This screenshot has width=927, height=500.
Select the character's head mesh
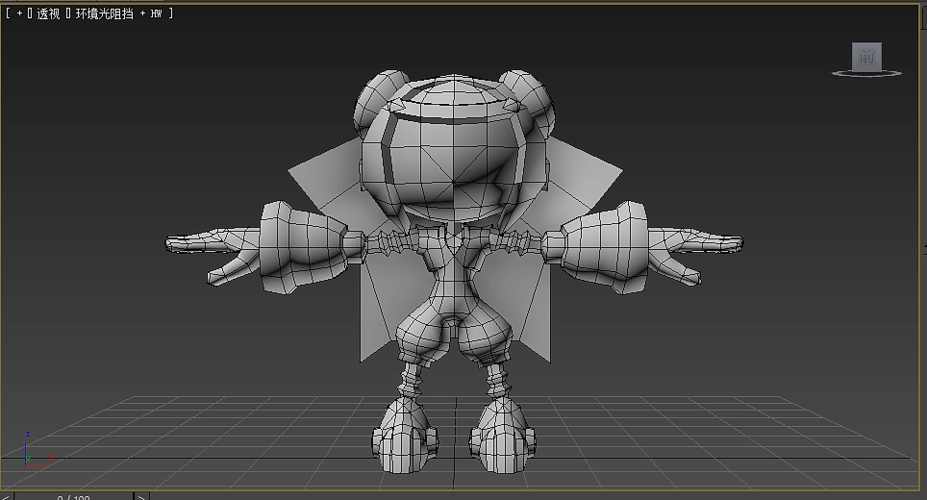tap(454, 148)
